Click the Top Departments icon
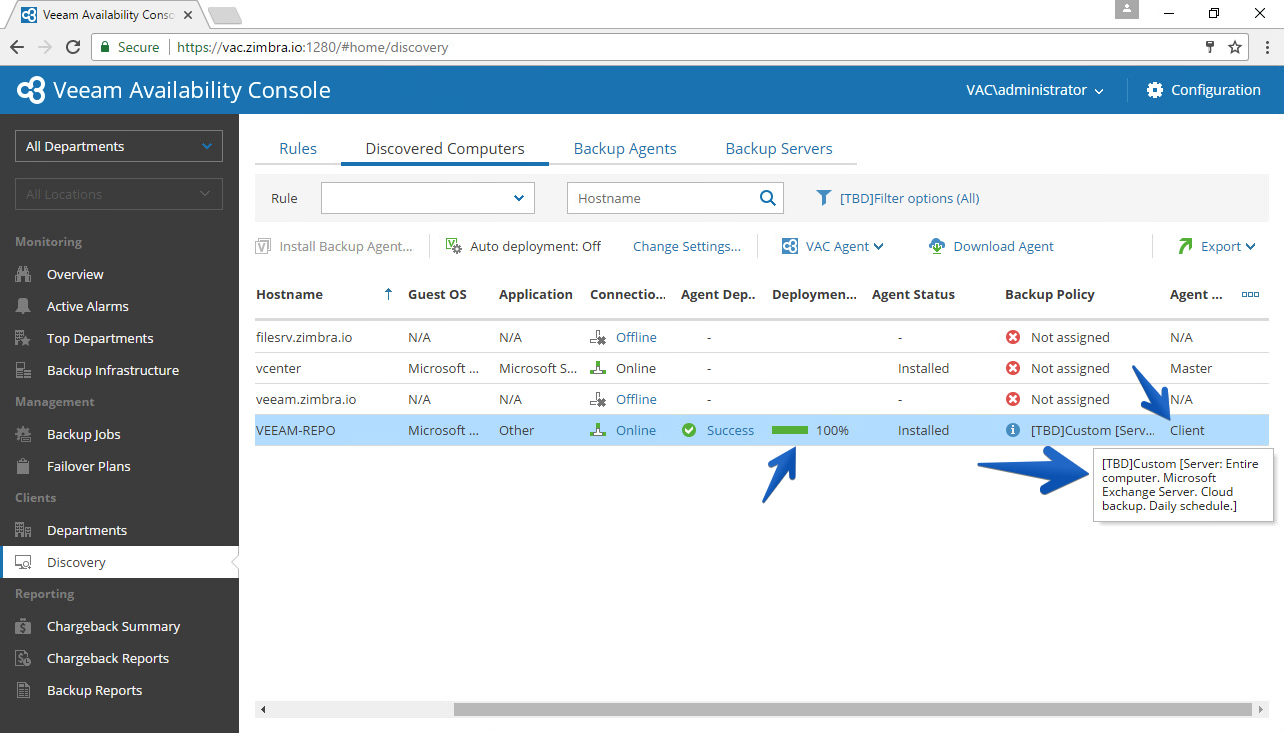Screen dimensions: 1284x733 click(x=24, y=338)
